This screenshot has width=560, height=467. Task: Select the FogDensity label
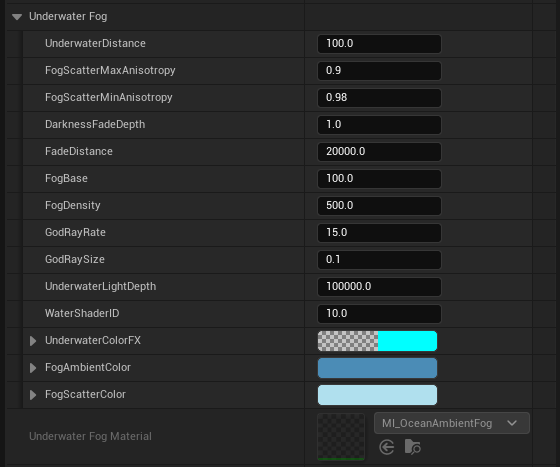(72, 206)
